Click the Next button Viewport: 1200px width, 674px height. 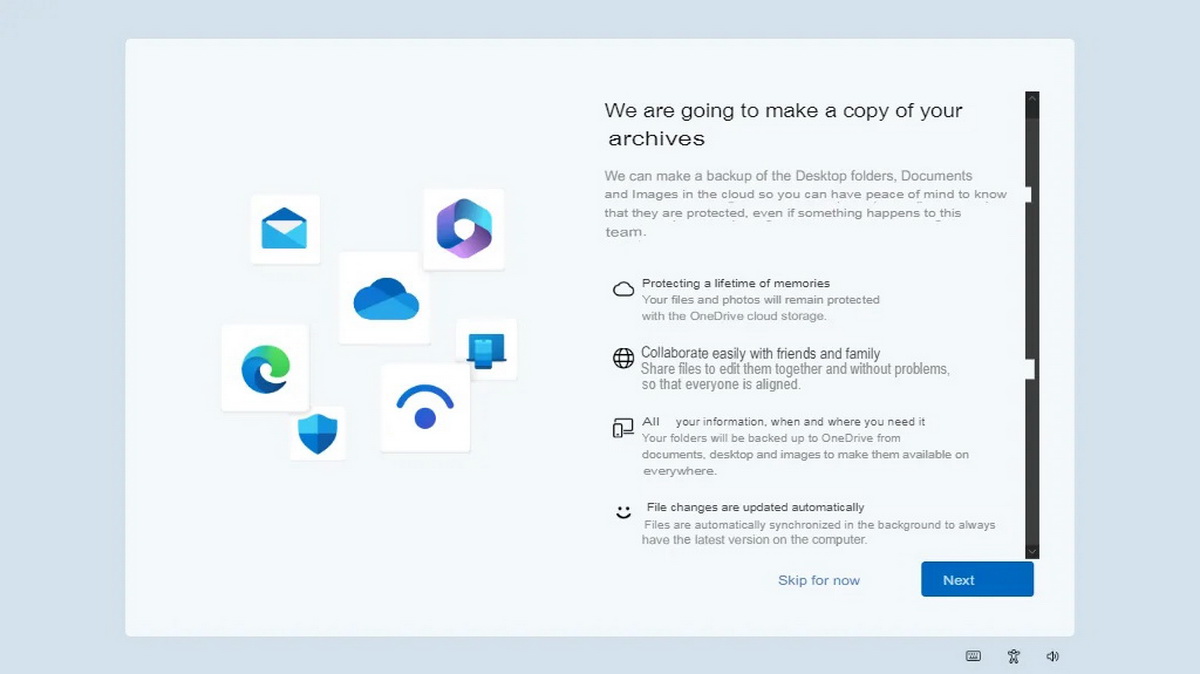977,579
